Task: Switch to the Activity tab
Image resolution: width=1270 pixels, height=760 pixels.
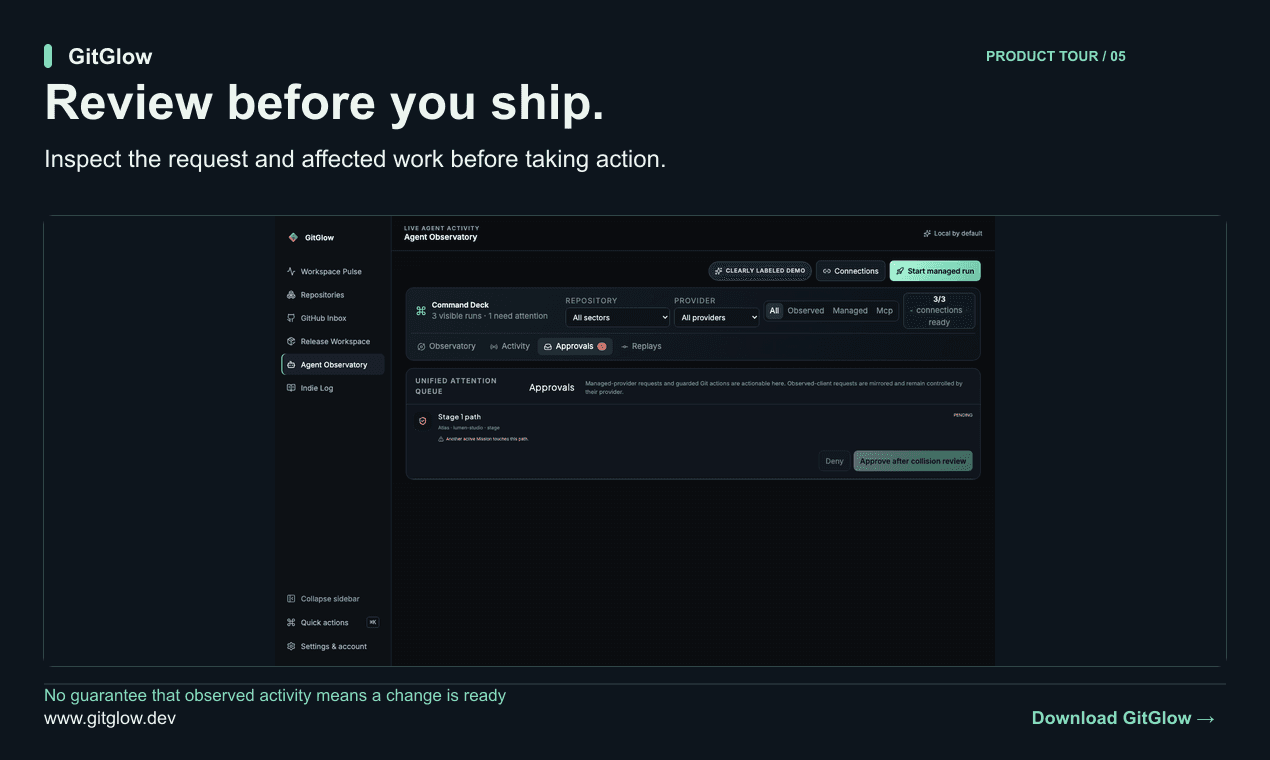Action: [x=510, y=346]
